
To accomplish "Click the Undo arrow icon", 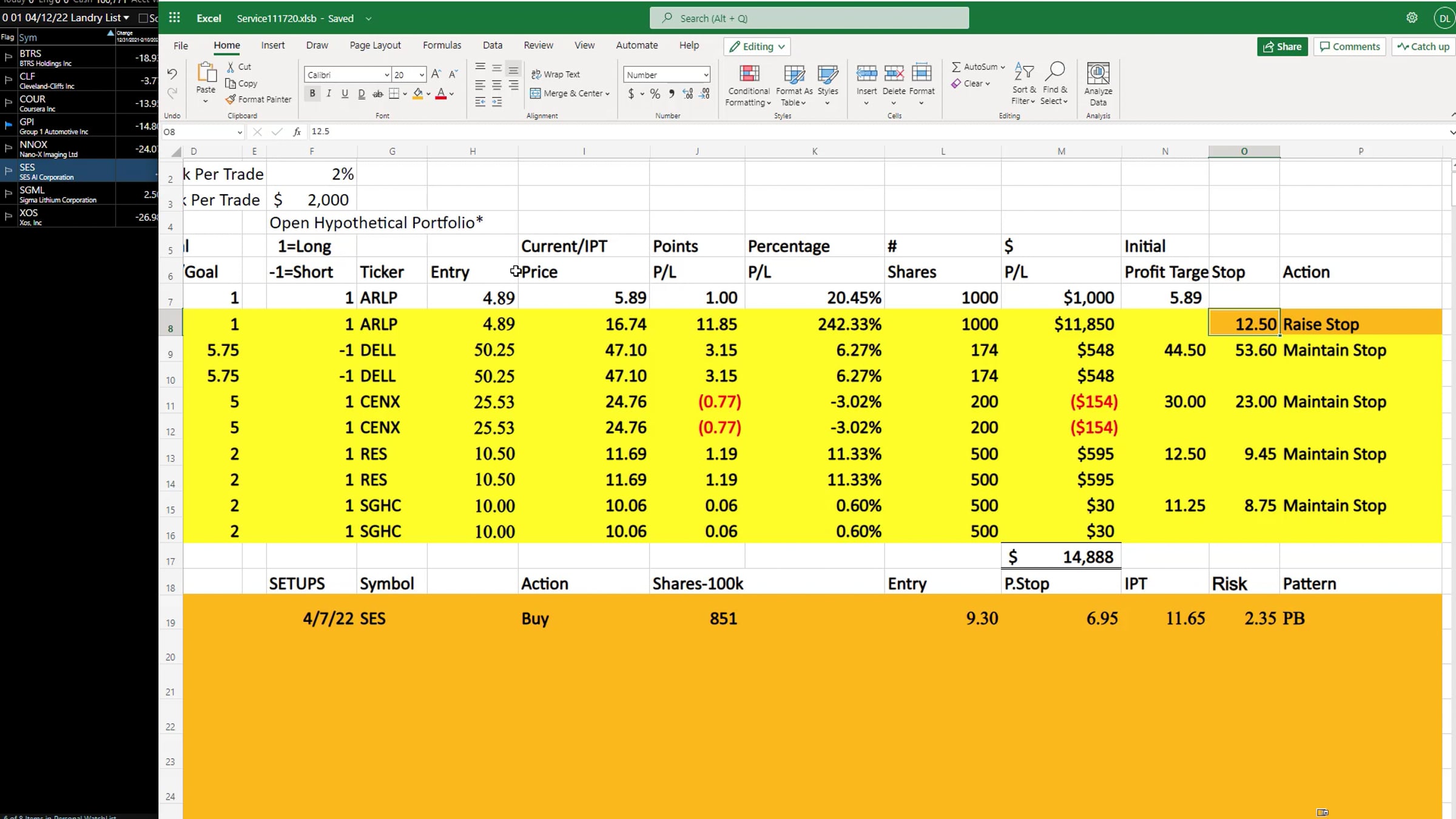I will pos(172,74).
